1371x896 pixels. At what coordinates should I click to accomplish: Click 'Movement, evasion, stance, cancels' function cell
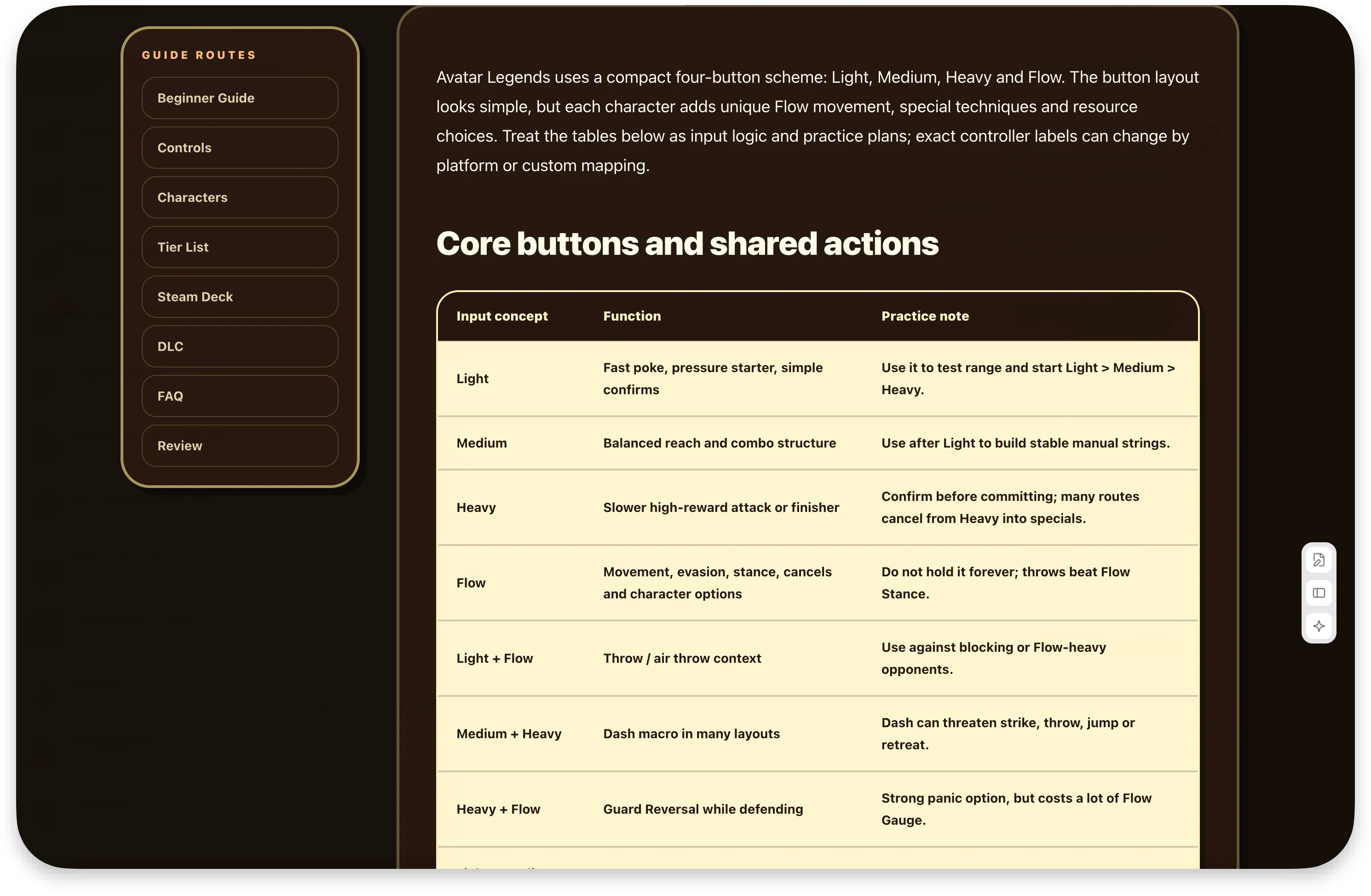coord(718,583)
